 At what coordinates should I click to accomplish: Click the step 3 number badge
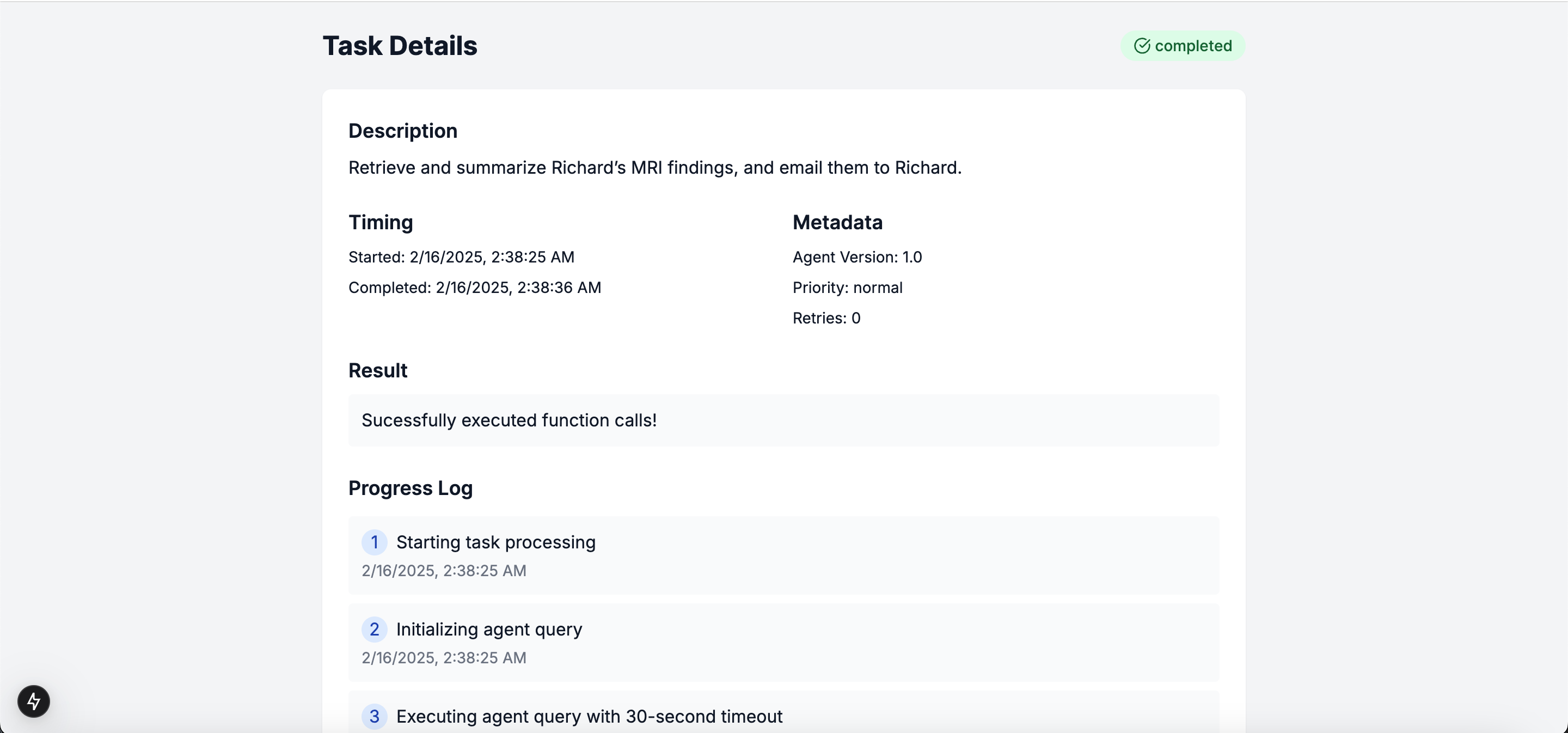point(375,716)
